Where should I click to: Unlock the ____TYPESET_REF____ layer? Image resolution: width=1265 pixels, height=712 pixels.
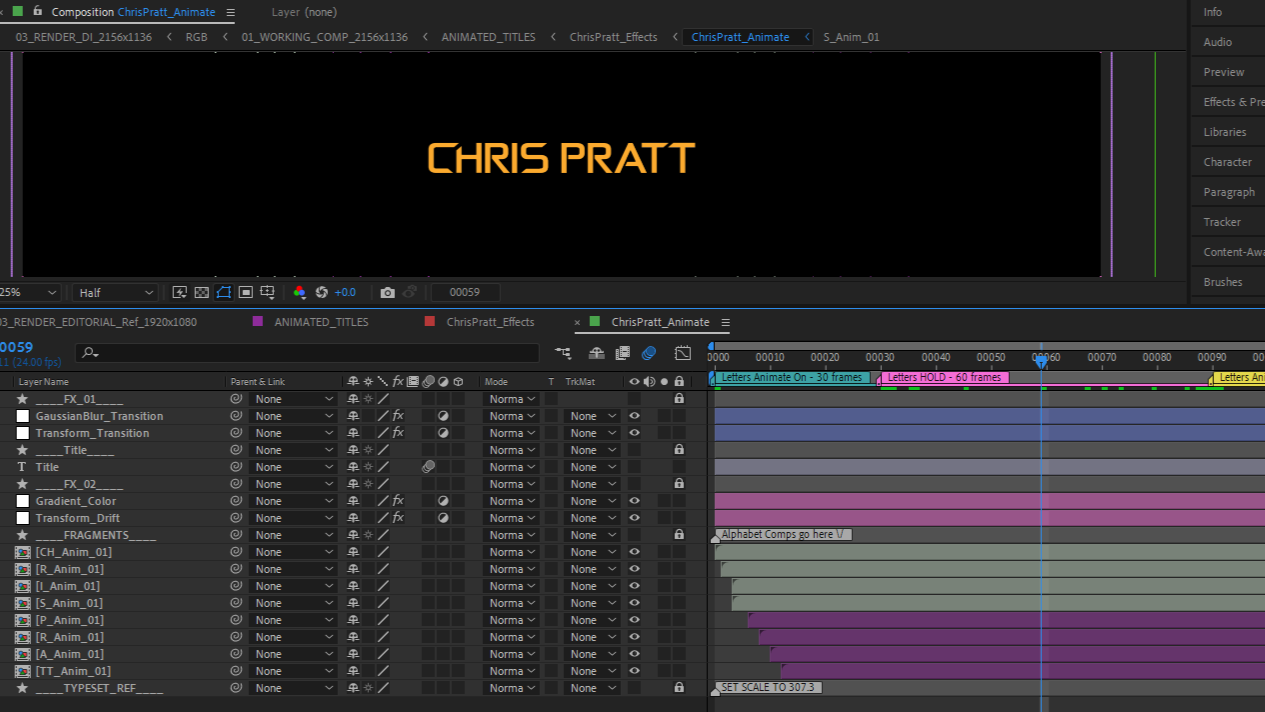coord(679,688)
